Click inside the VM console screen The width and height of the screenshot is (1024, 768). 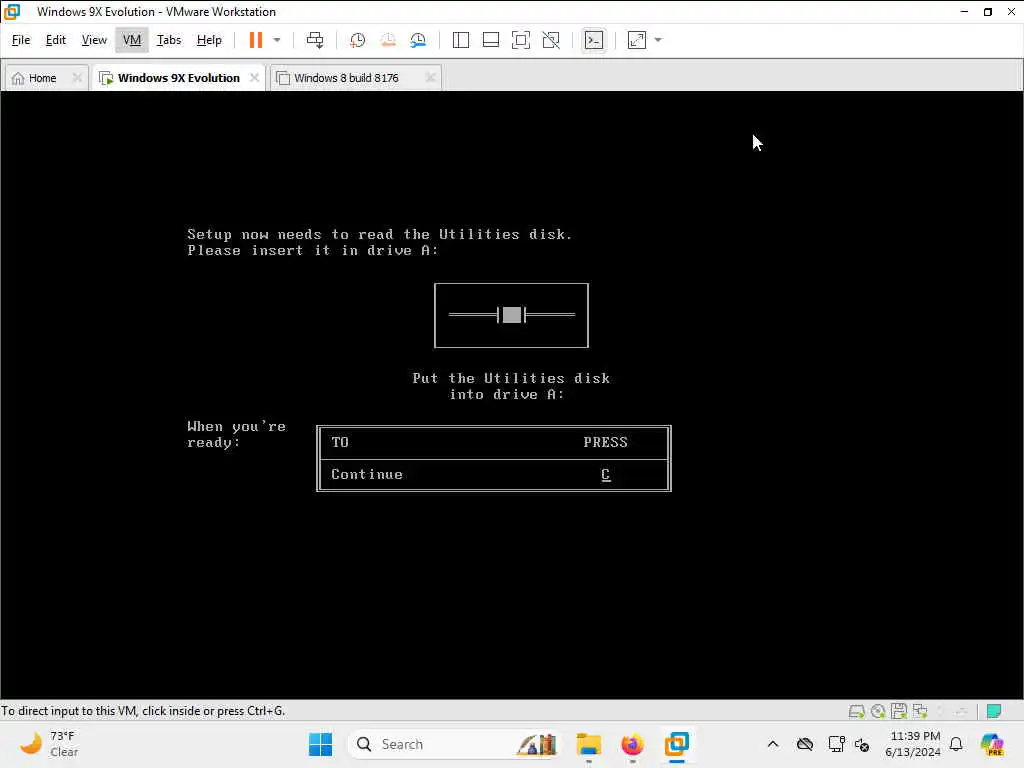point(511,395)
